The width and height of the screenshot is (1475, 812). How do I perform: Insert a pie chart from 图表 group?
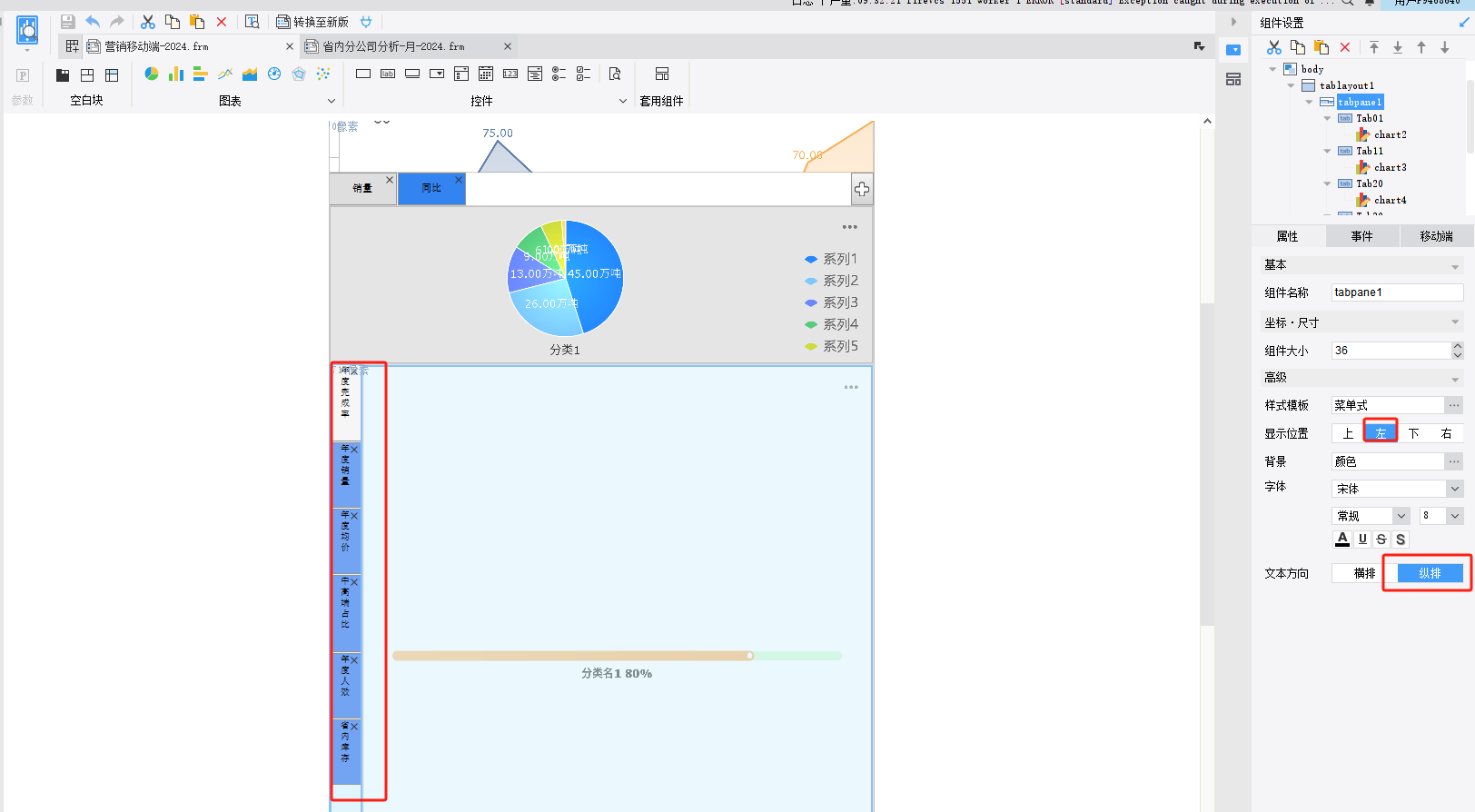[x=151, y=74]
